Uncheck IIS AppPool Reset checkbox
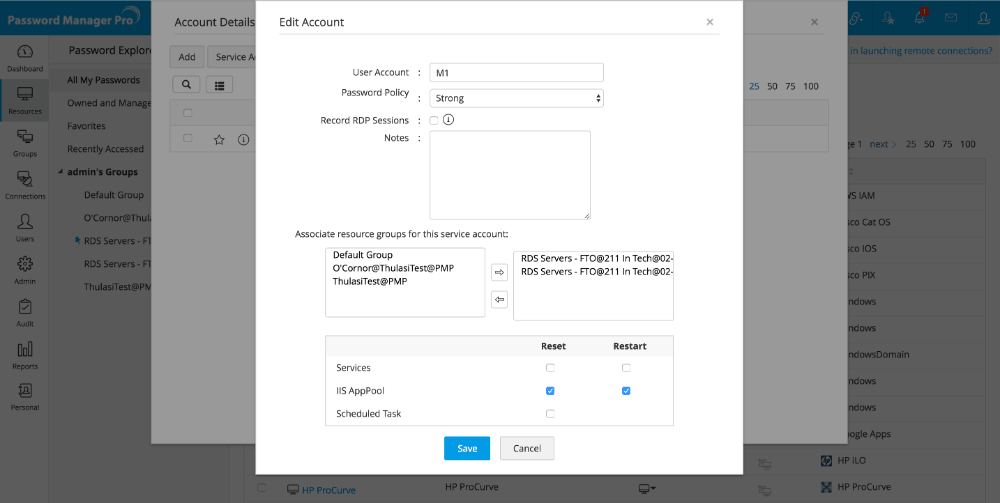 click(550, 391)
